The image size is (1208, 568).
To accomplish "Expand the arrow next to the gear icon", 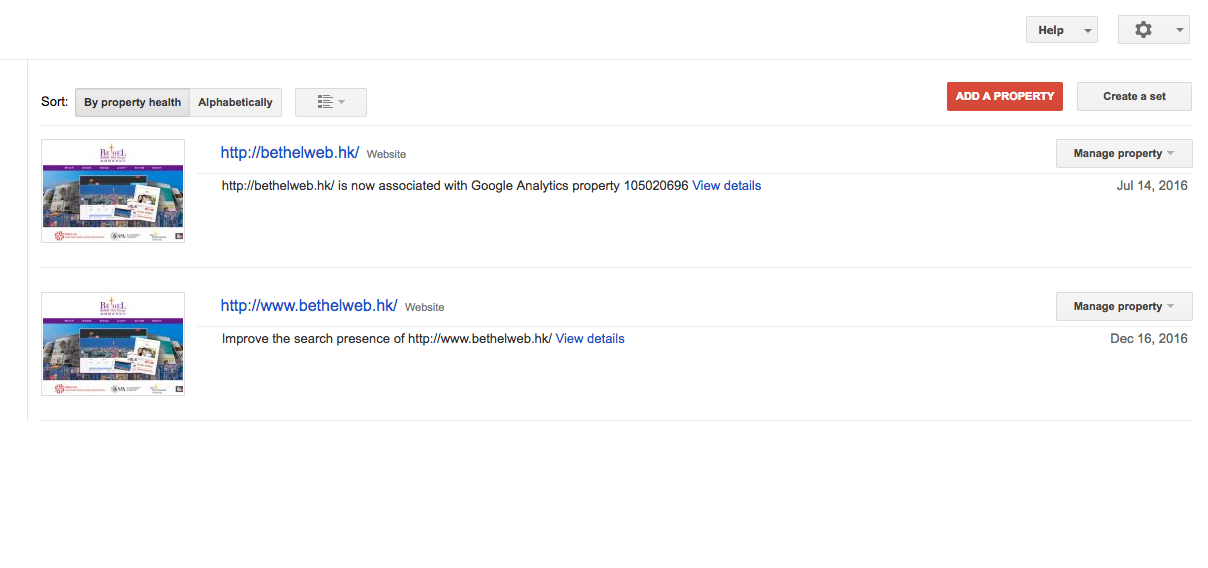I will (x=1180, y=30).
